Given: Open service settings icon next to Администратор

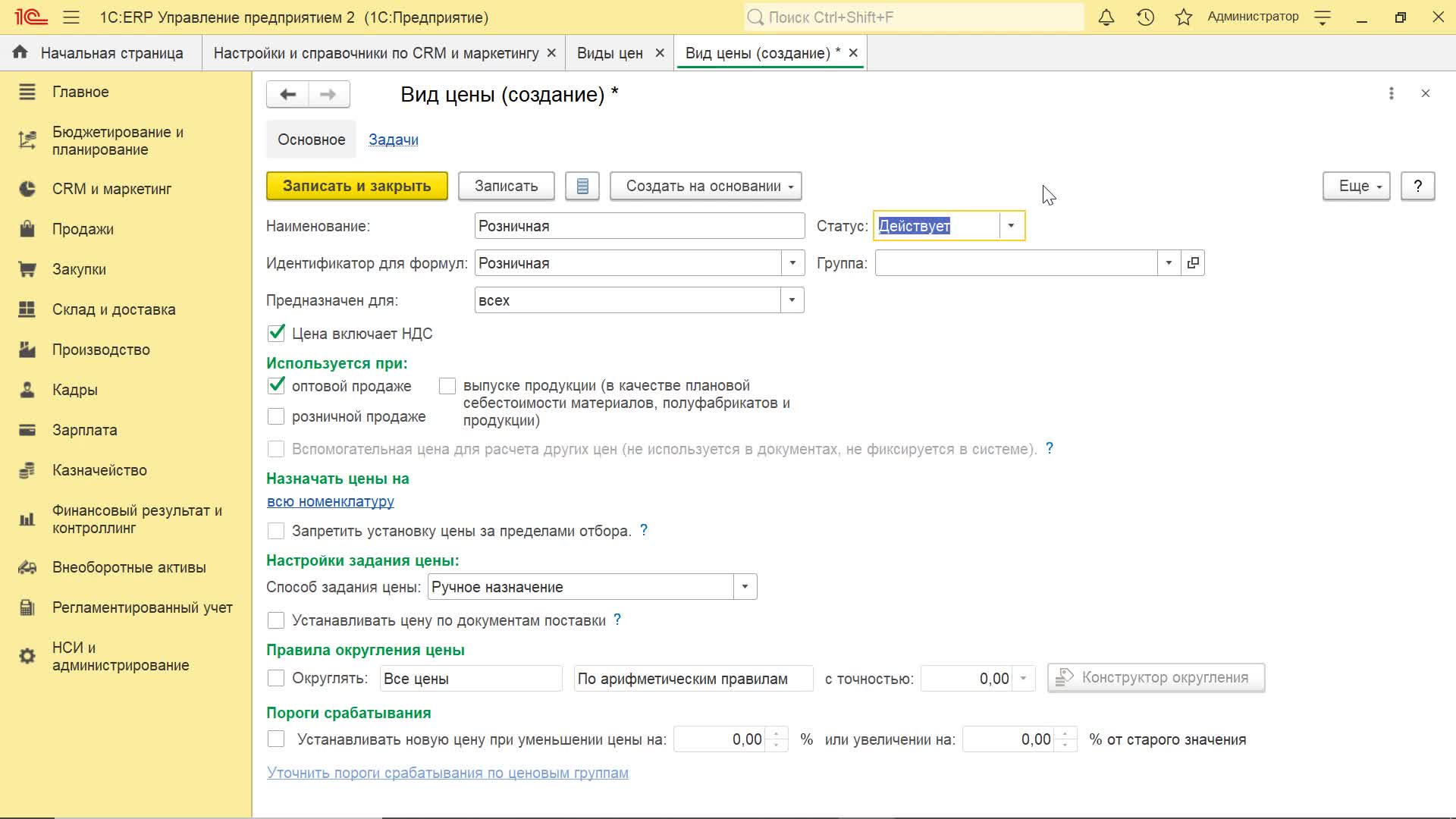Looking at the screenshot, I should pyautogui.click(x=1323, y=17).
